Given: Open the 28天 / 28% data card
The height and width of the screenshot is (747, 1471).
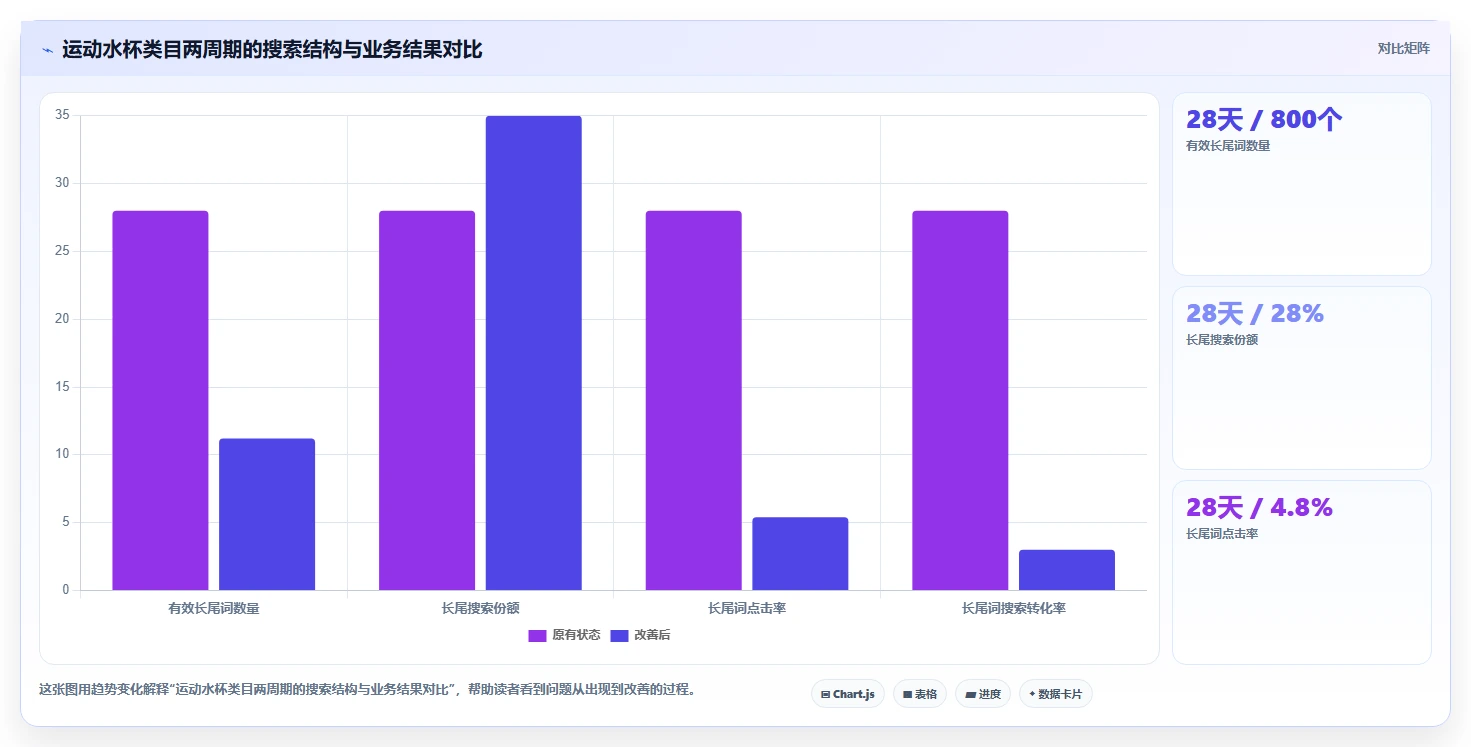Looking at the screenshot, I should click(1302, 378).
